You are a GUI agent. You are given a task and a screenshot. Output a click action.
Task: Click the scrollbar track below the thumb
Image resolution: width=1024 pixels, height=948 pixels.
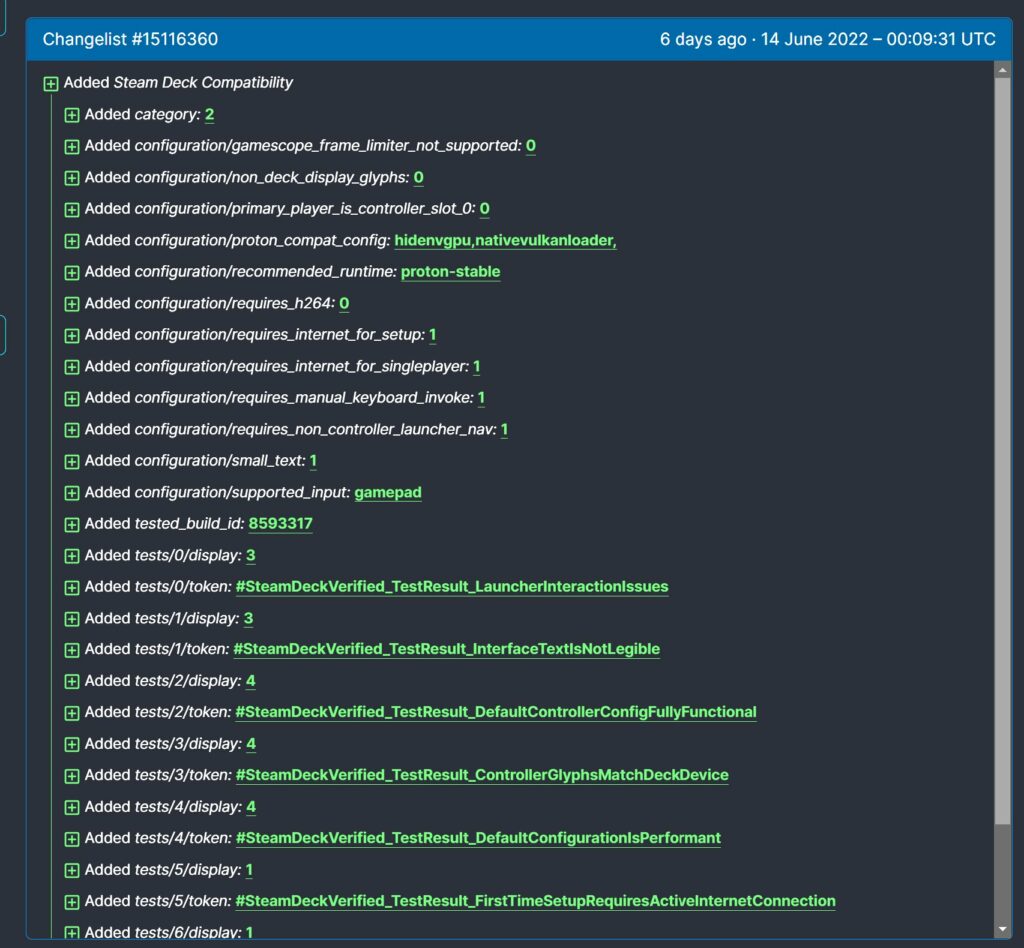(1002, 872)
